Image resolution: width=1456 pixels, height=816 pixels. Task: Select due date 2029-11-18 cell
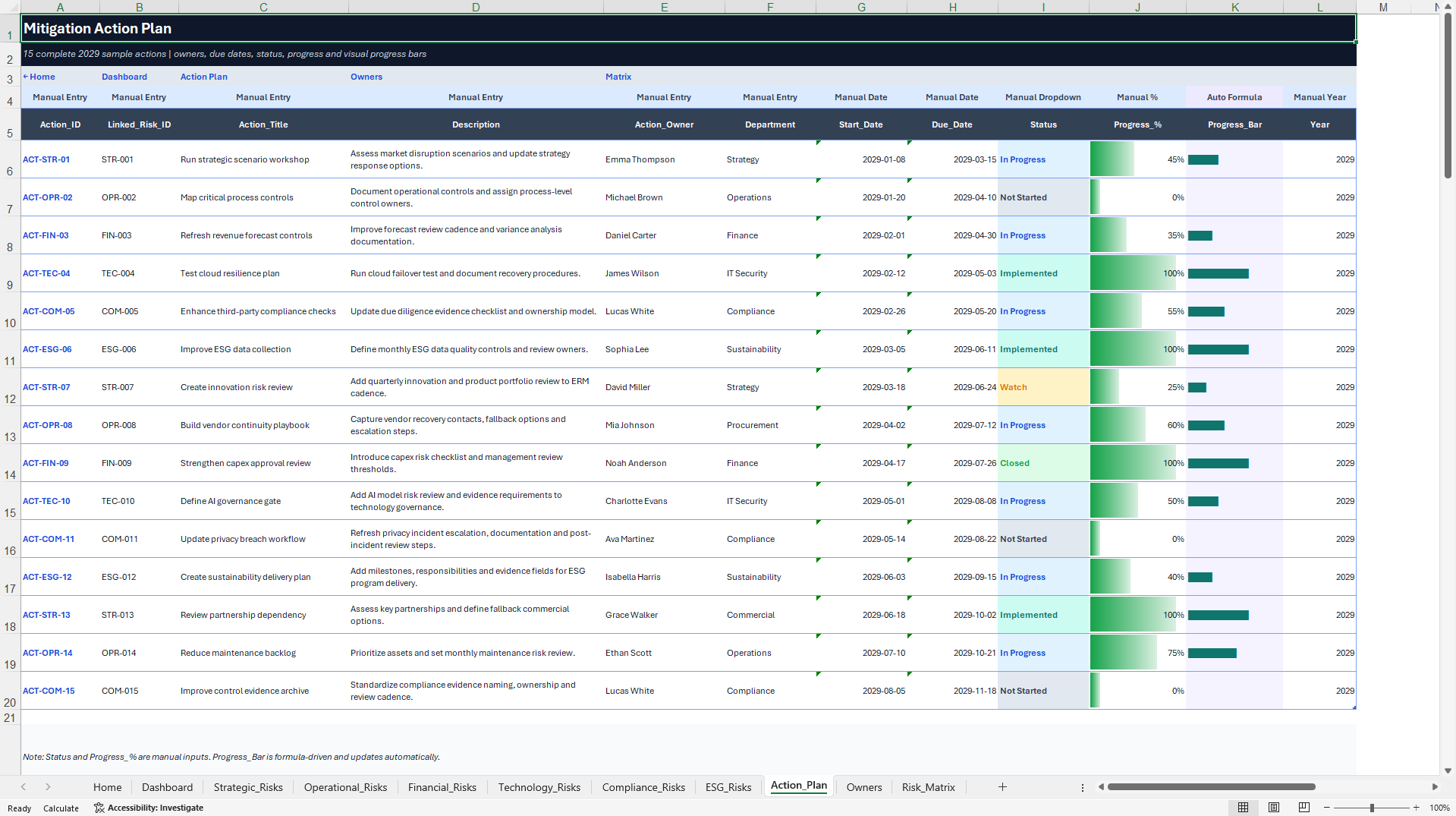pyautogui.click(x=952, y=691)
